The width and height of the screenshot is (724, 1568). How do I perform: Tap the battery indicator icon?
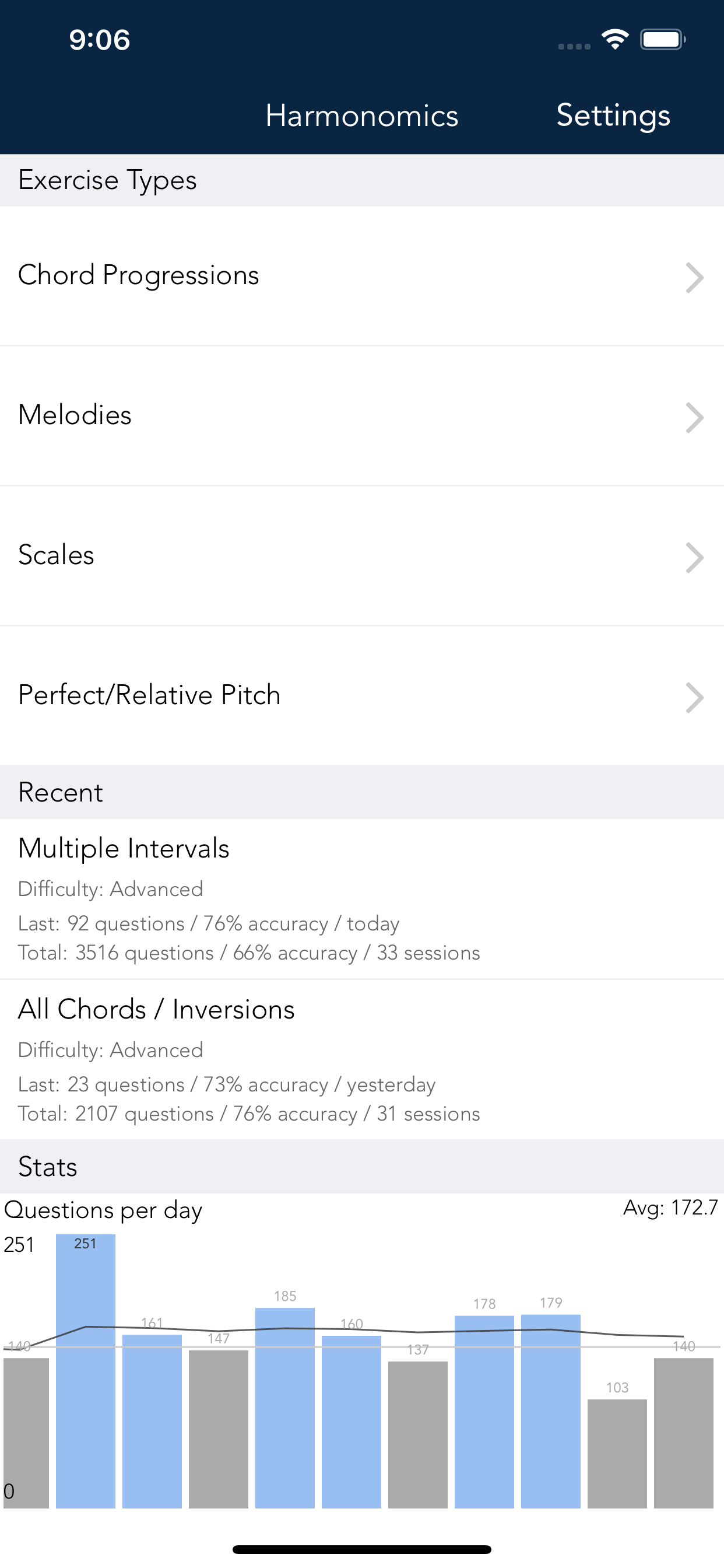click(x=663, y=40)
